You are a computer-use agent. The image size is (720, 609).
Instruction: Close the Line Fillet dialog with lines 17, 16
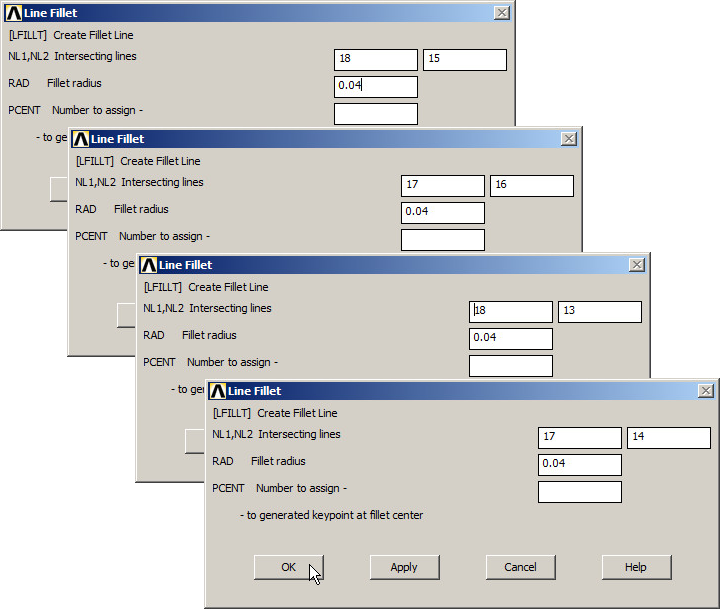click(569, 139)
